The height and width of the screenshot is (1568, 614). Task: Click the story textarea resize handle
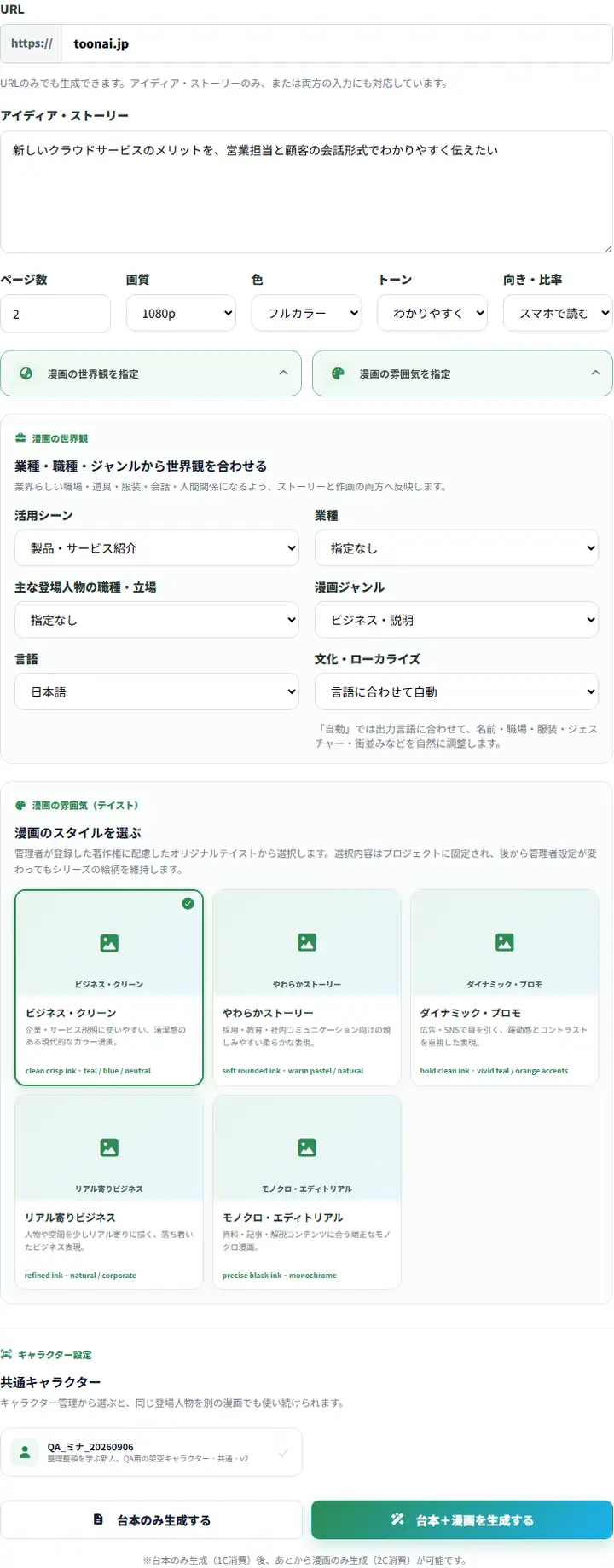tap(607, 248)
